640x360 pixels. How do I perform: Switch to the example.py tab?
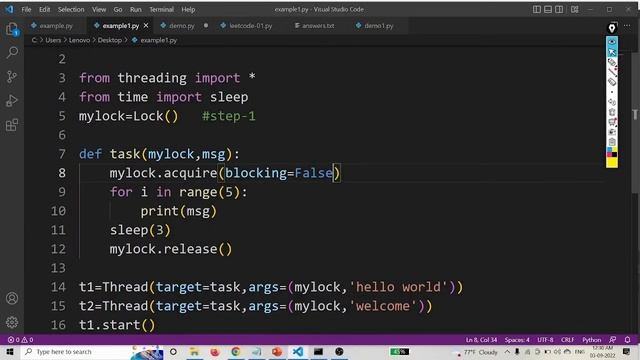click(56, 26)
